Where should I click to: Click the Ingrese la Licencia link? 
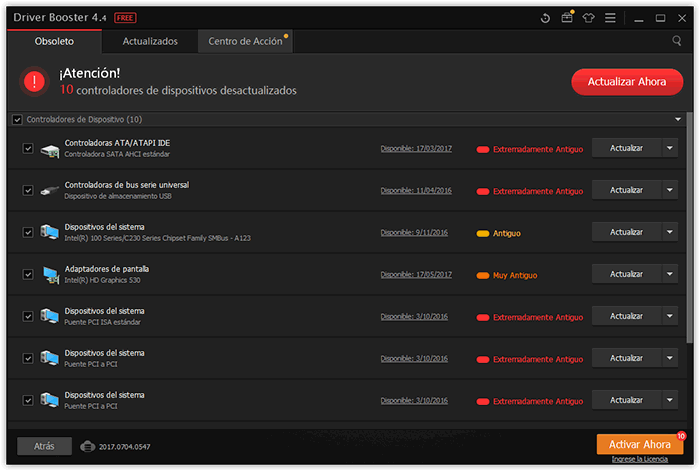pos(639,459)
